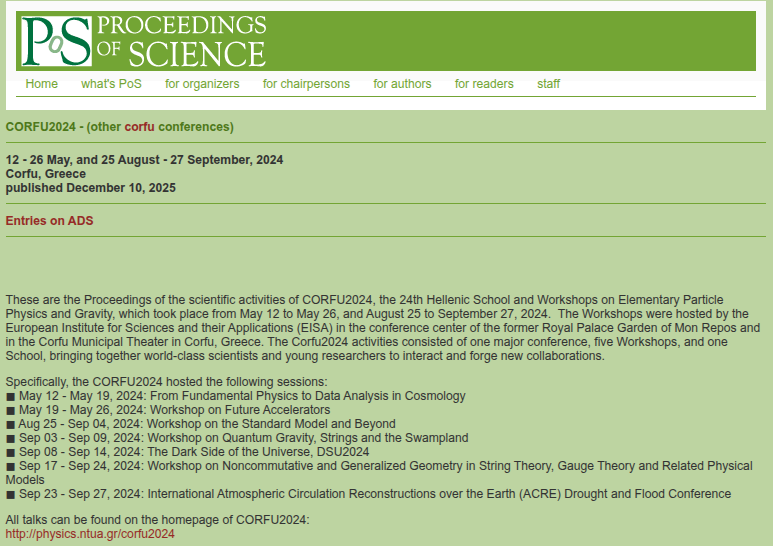This screenshot has width=773, height=546.
Task: Open the "for authors" page
Action: click(402, 84)
